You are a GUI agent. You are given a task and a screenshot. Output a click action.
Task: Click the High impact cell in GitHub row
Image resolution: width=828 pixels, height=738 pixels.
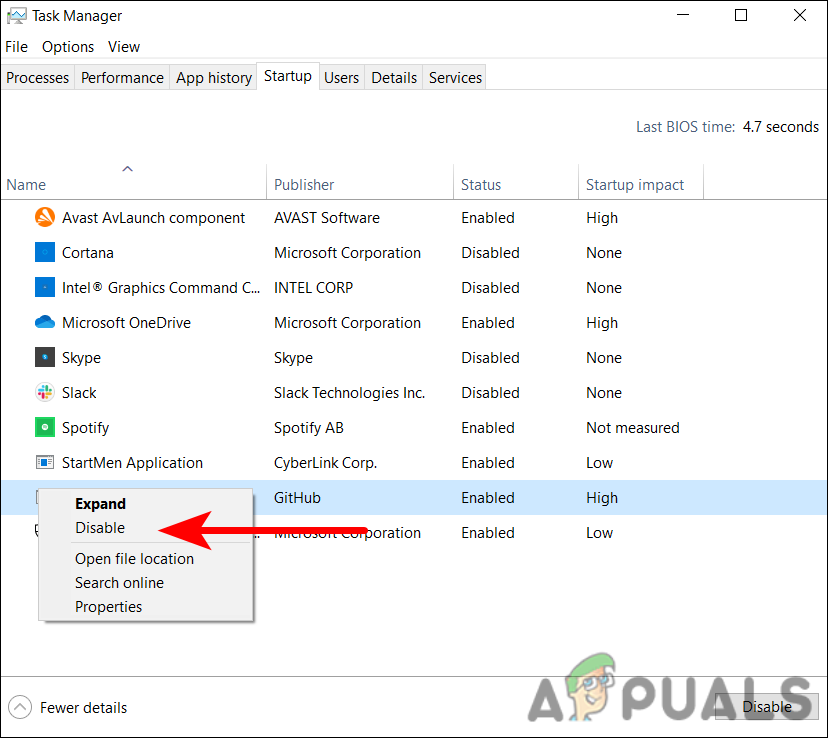(x=602, y=498)
